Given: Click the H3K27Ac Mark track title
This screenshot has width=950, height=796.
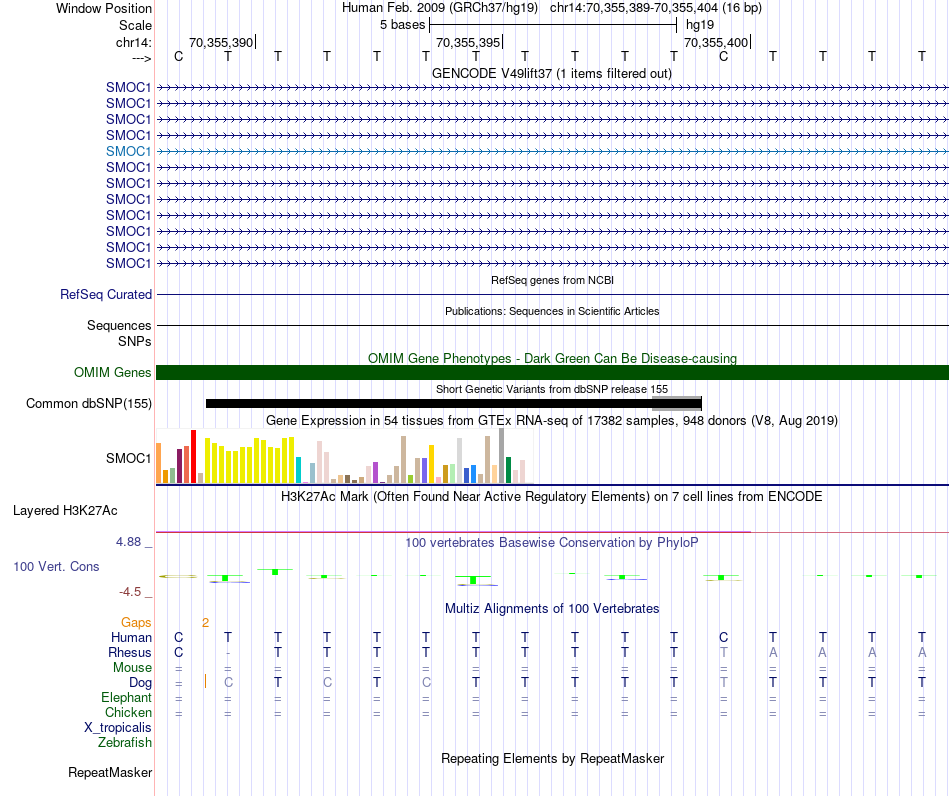Looking at the screenshot, I should 552,497.
